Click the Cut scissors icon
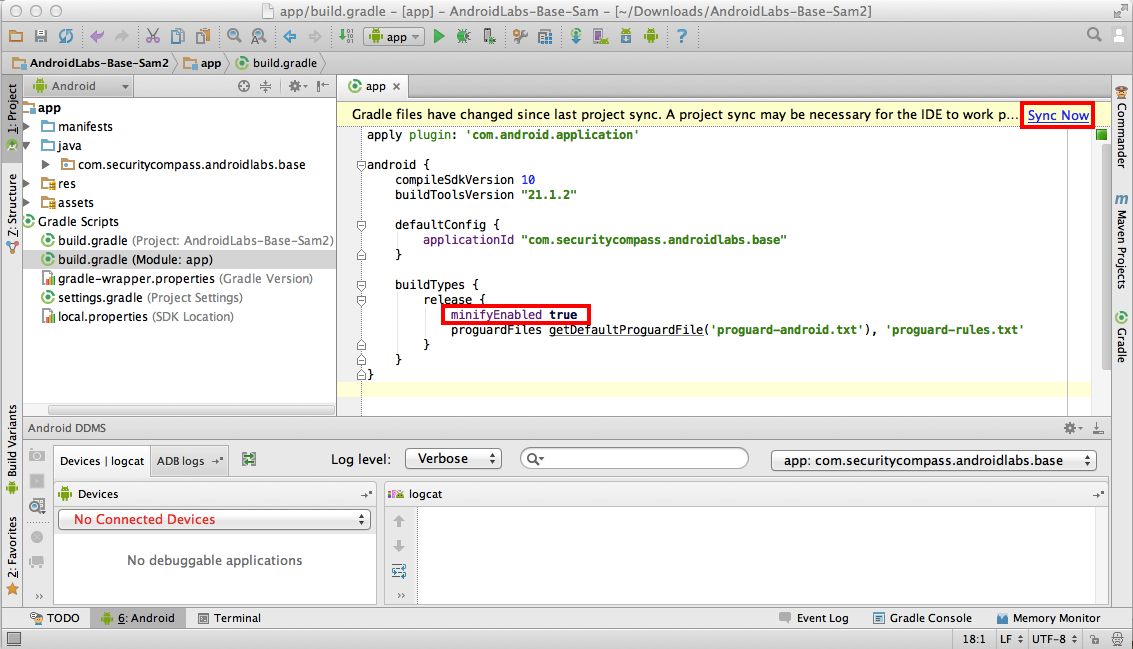This screenshot has width=1133, height=649. pos(152,36)
